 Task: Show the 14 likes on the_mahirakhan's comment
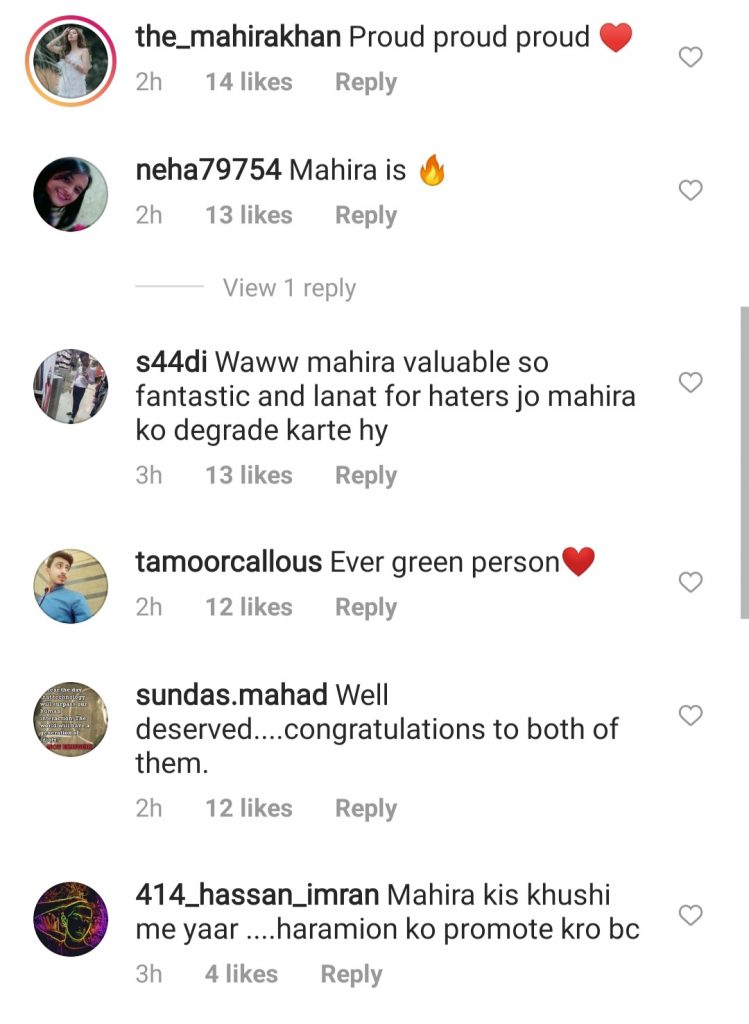point(249,82)
